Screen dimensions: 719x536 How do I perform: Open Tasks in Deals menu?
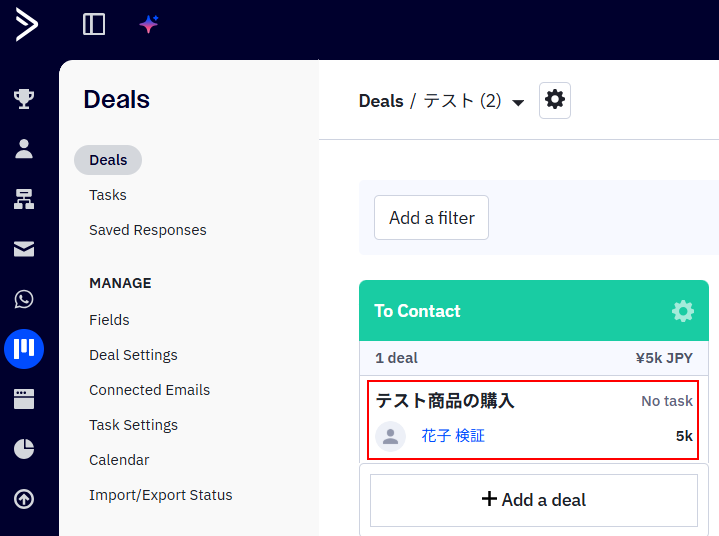tap(108, 195)
